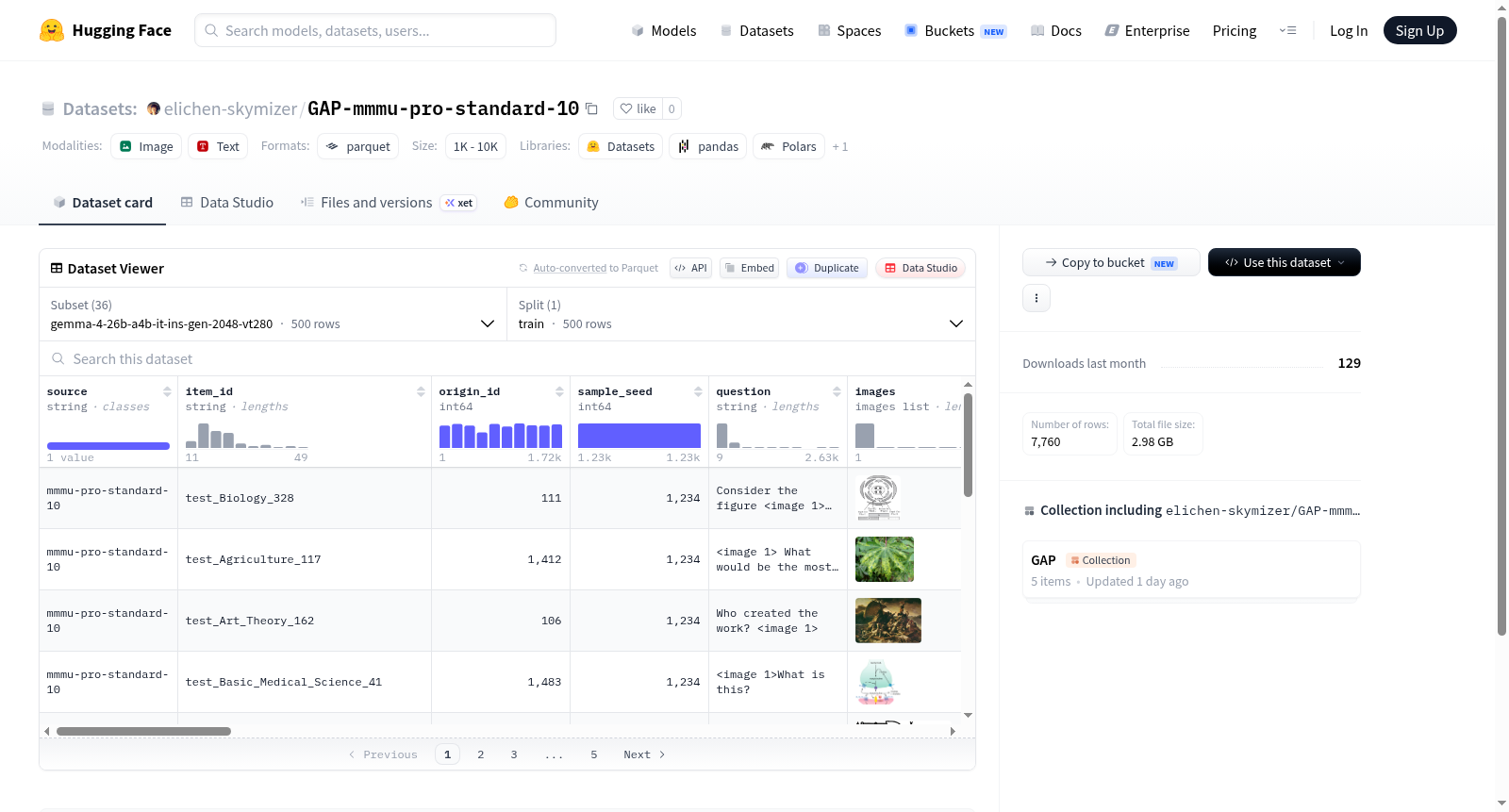This screenshot has width=1509, height=812.
Task: Click the Next page button
Action: [x=644, y=754]
